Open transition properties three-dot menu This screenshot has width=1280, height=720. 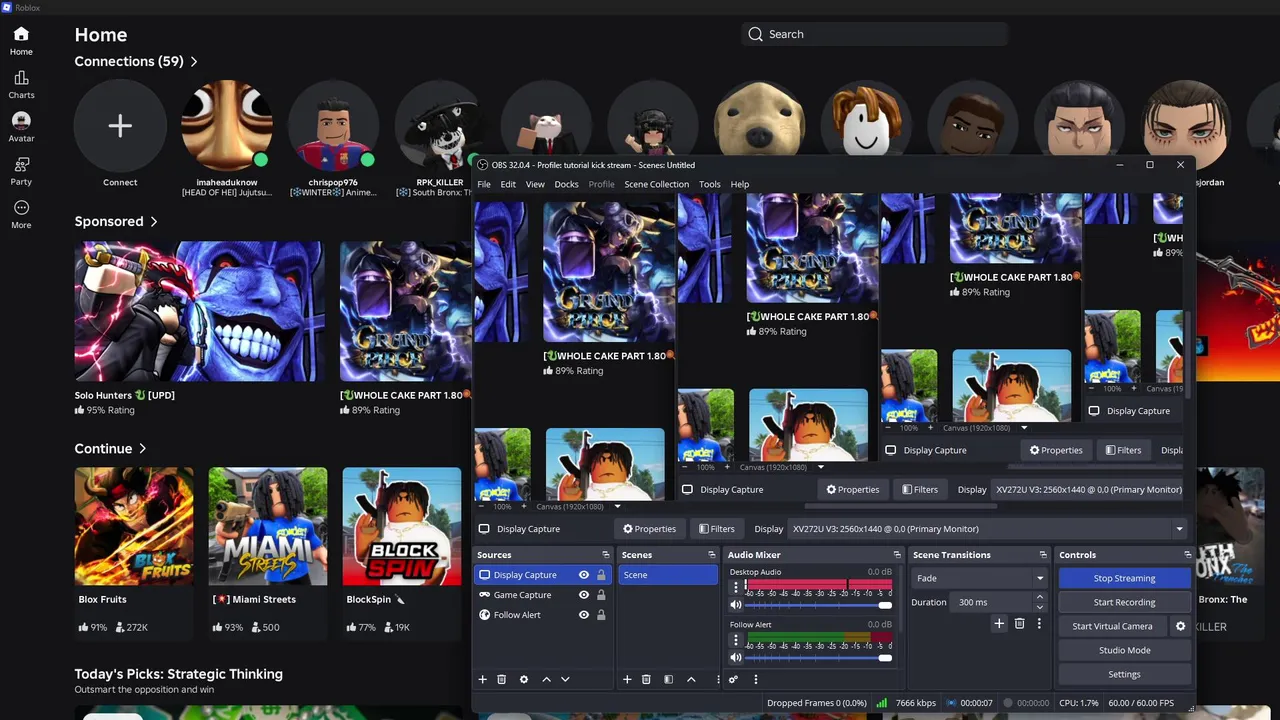[1039, 623]
